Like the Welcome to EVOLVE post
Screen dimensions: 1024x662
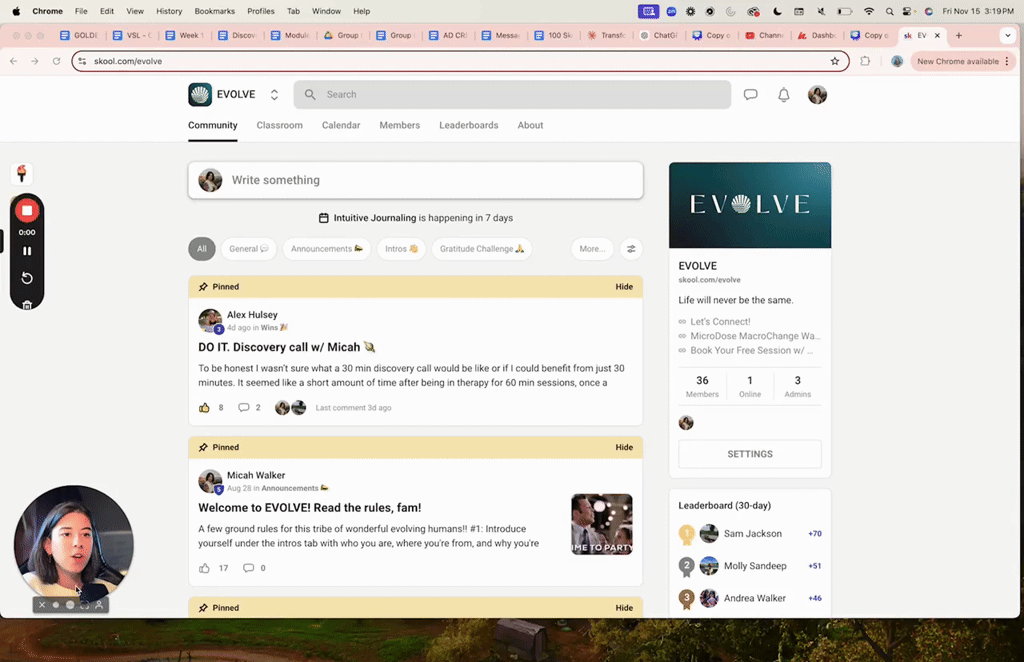coord(204,568)
